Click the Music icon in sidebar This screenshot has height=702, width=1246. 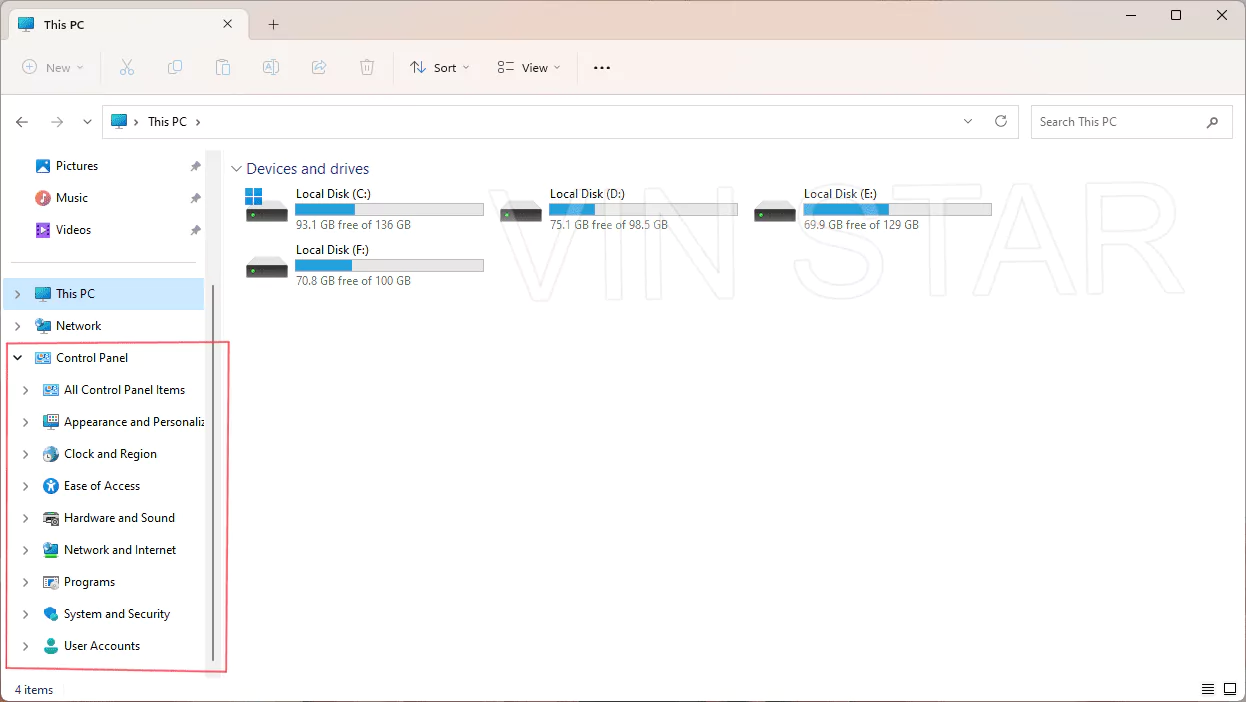click(x=43, y=198)
